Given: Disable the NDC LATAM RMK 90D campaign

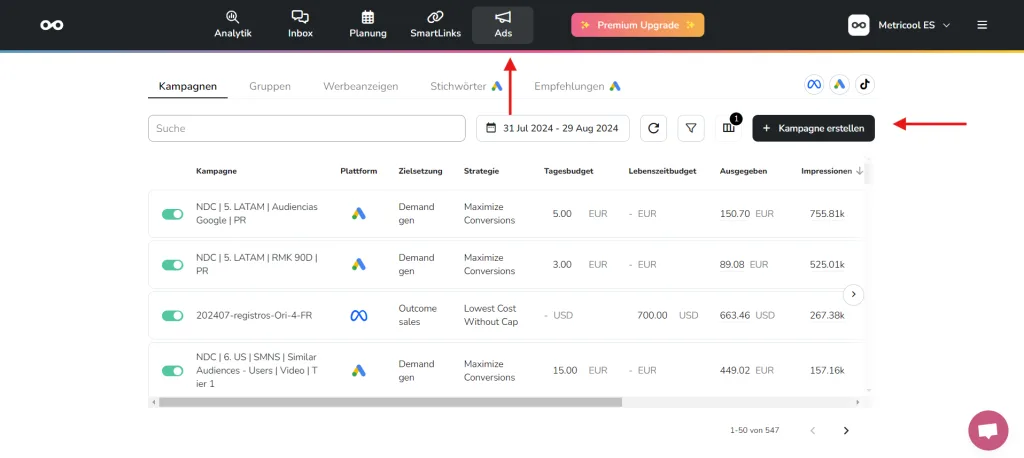Looking at the screenshot, I should coord(173,265).
